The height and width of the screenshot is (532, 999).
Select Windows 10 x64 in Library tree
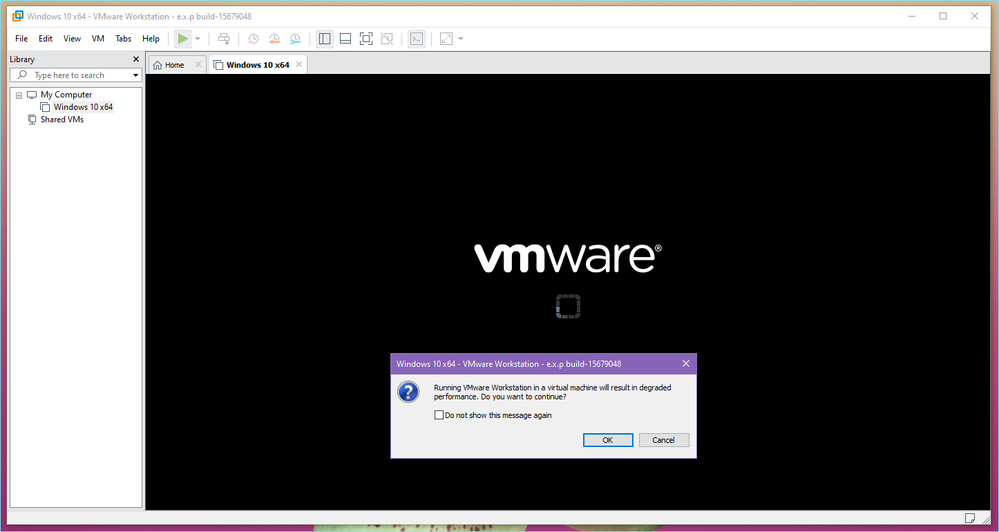point(83,107)
